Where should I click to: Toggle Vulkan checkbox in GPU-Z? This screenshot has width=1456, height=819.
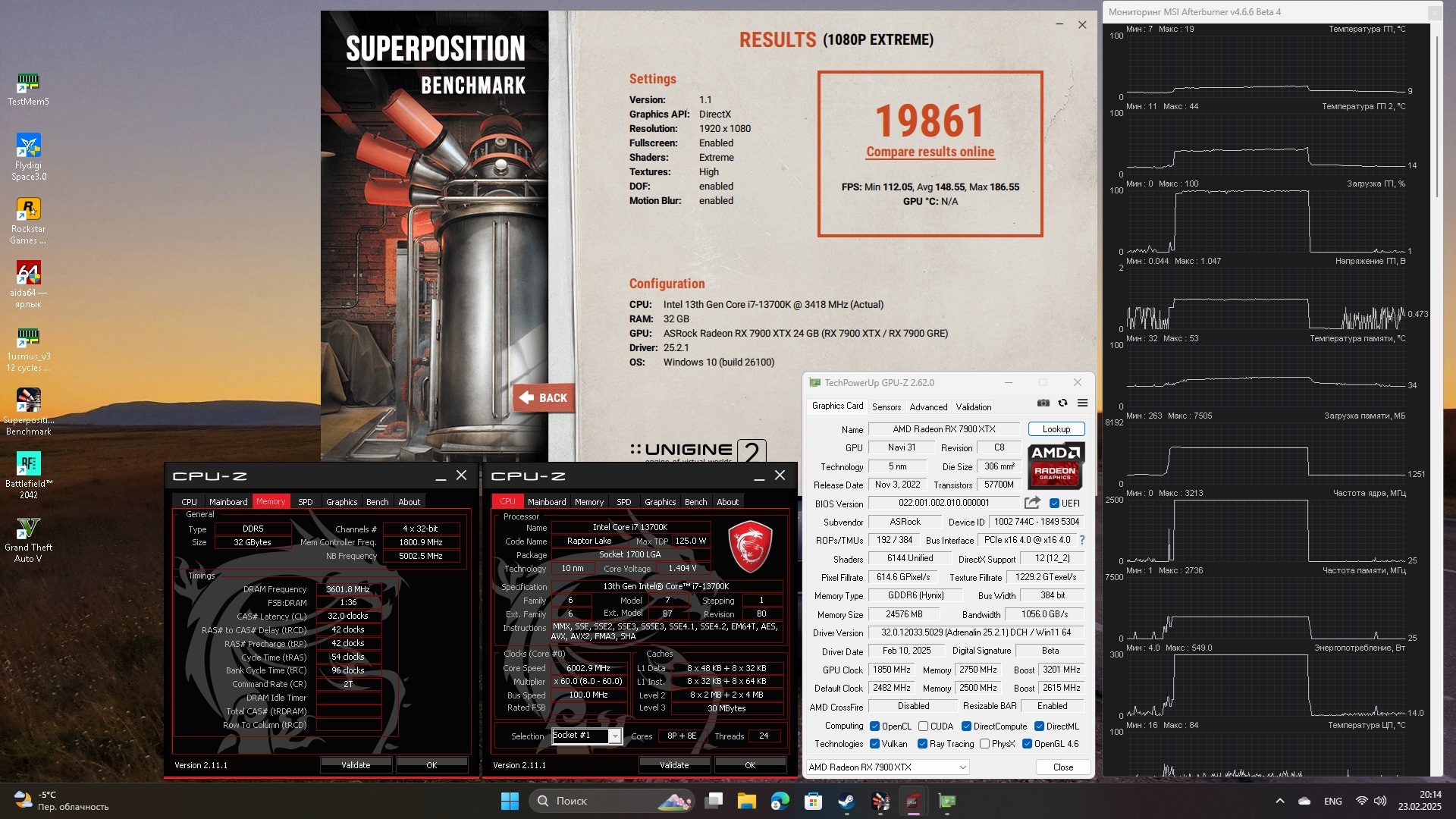pyautogui.click(x=874, y=744)
